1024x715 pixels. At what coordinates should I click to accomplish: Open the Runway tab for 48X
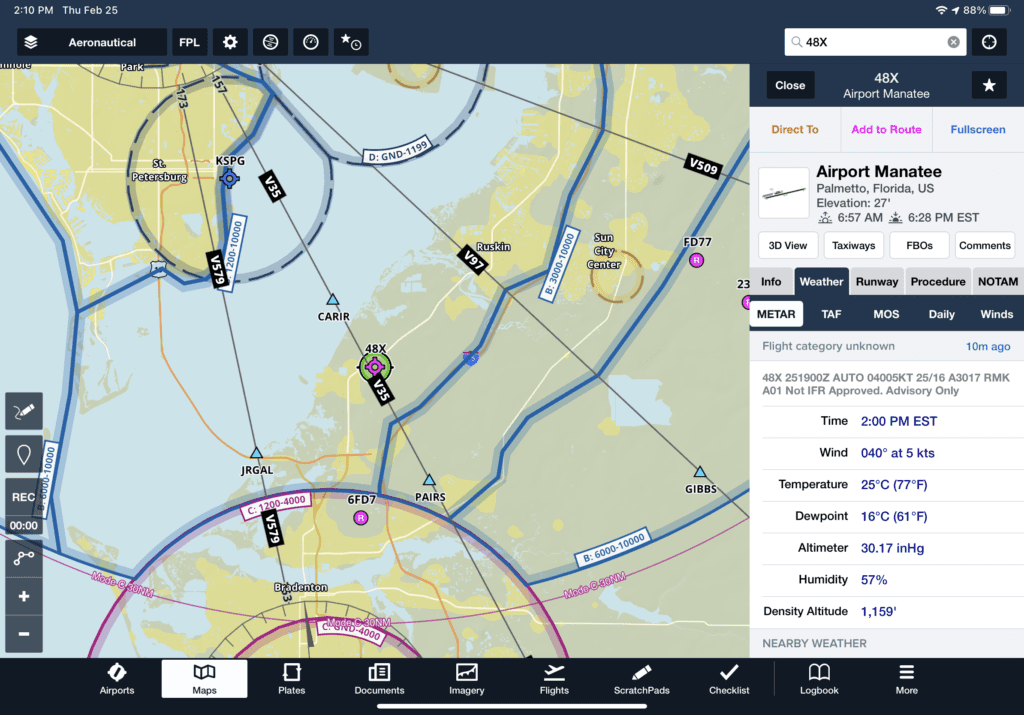point(876,281)
